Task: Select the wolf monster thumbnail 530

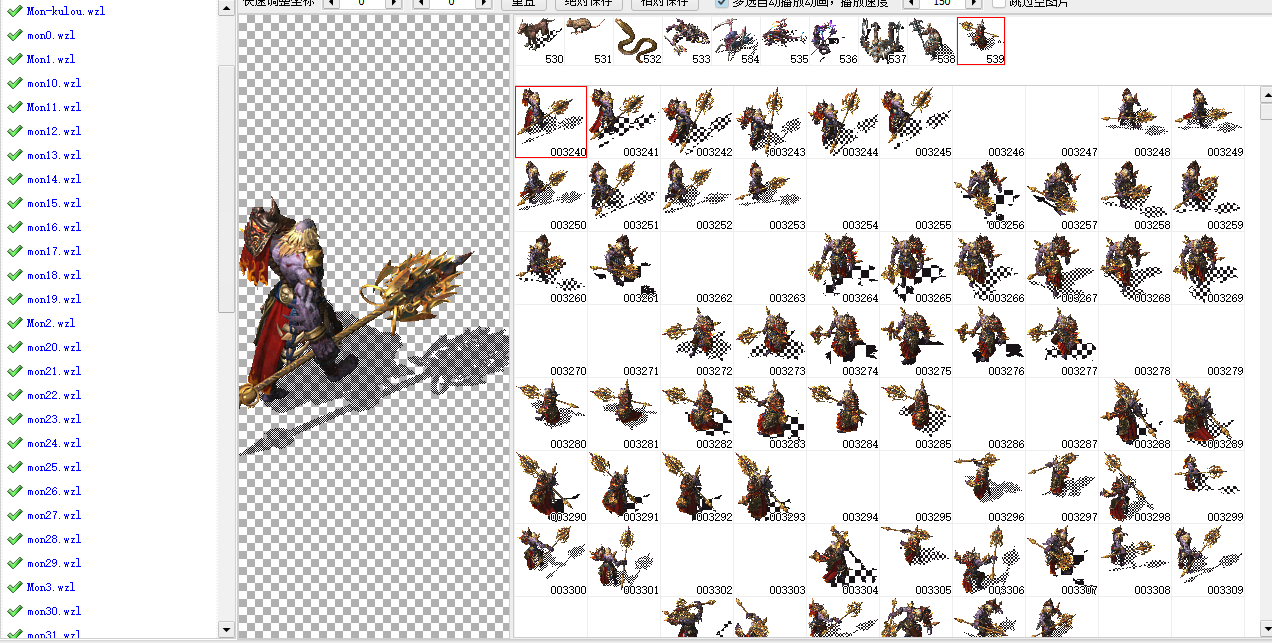Action: click(540, 41)
